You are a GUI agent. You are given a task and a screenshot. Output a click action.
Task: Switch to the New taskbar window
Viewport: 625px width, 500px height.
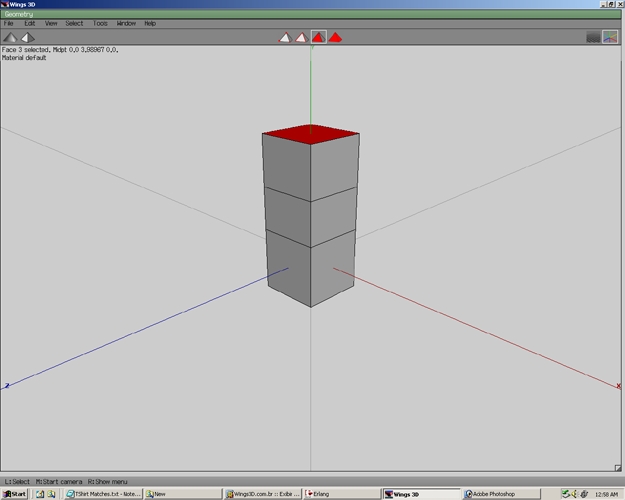pyautogui.click(x=183, y=494)
